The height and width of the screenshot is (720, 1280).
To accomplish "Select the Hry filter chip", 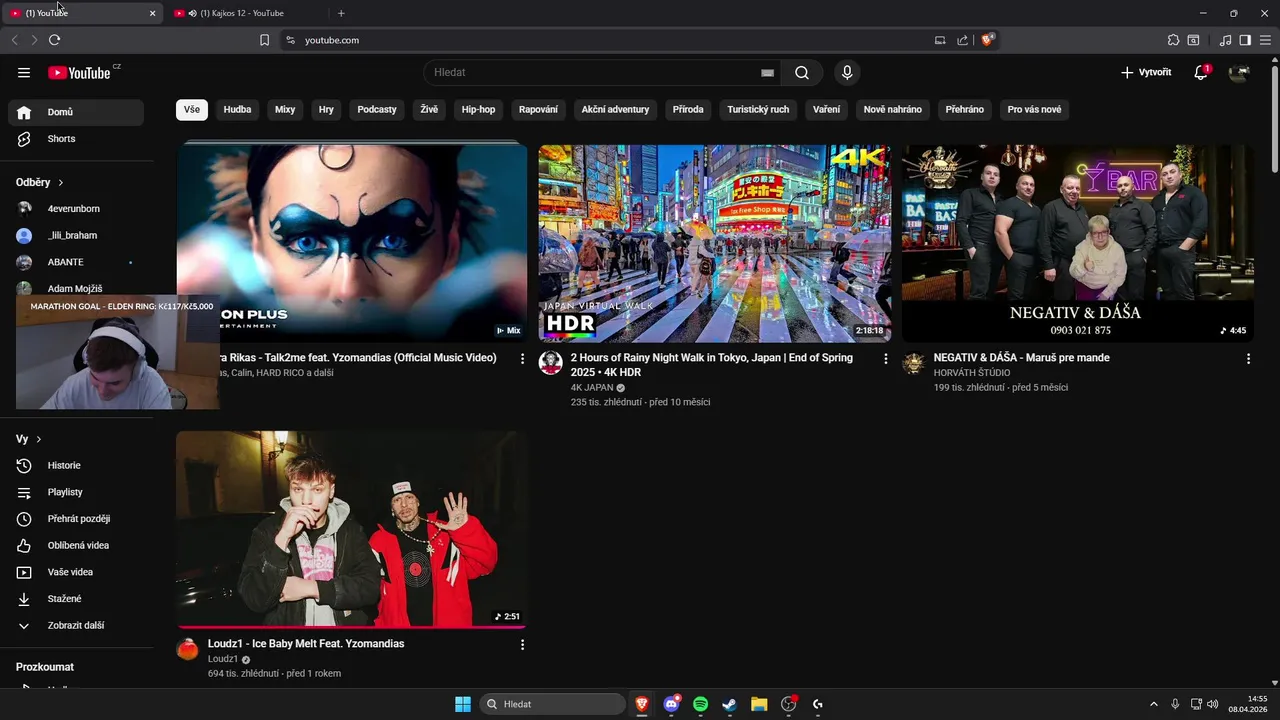I will coord(326,109).
